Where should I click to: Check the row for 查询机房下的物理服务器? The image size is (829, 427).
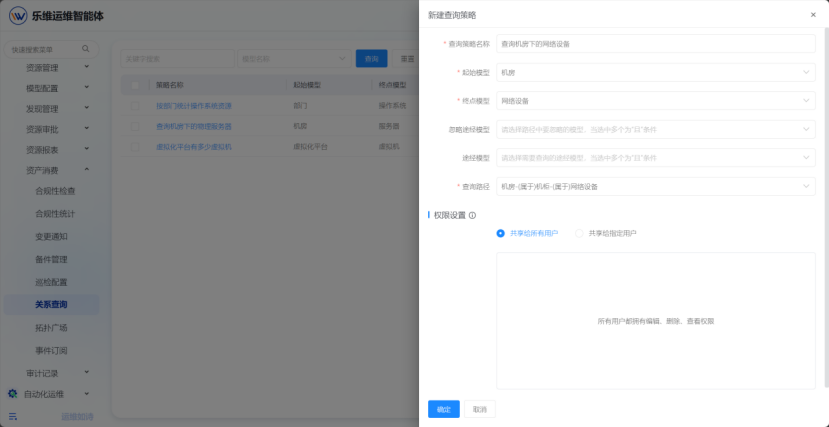135,126
